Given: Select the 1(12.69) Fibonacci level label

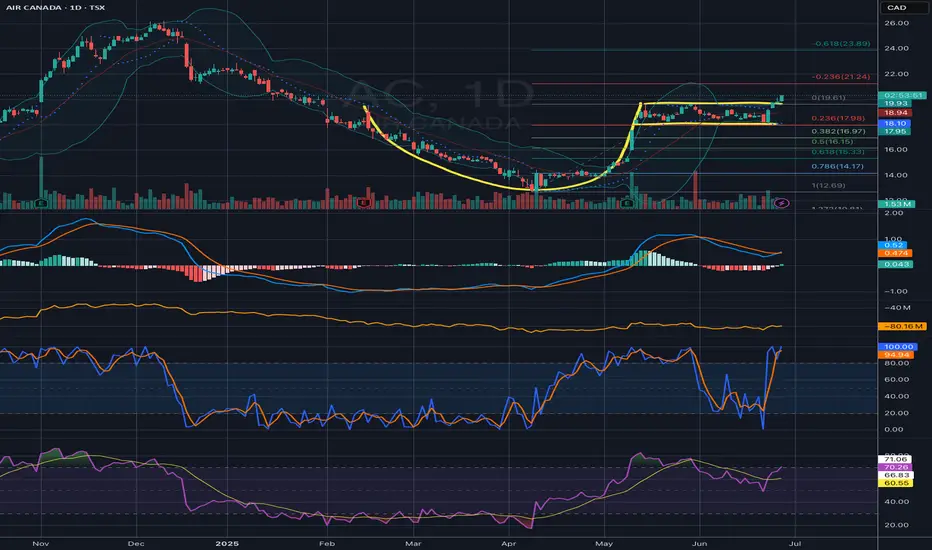Looking at the screenshot, I should (828, 186).
